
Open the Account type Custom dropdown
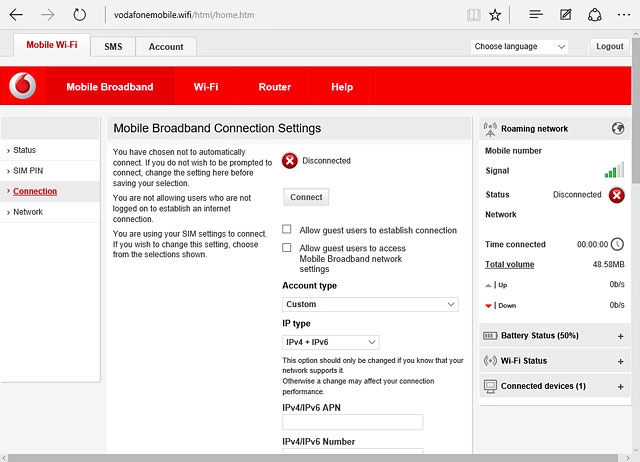pyautogui.click(x=370, y=304)
